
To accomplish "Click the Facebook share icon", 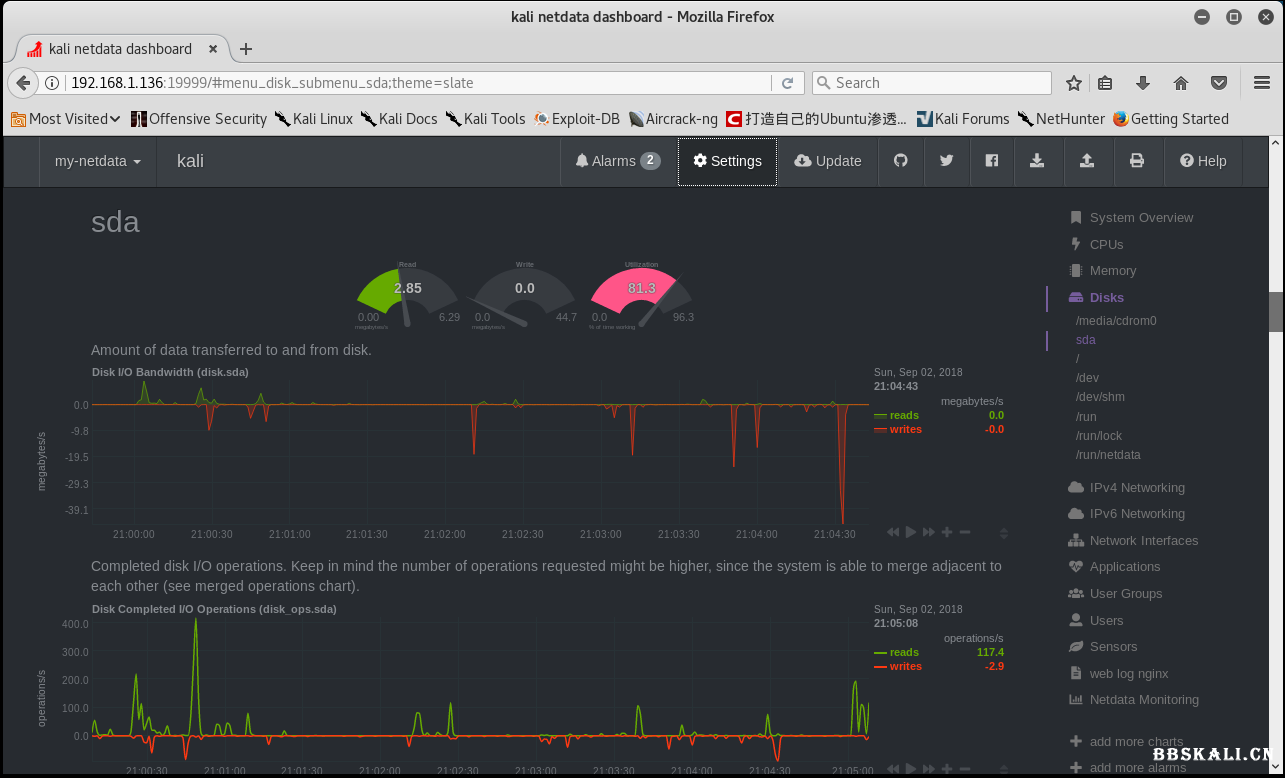I will click(992, 161).
